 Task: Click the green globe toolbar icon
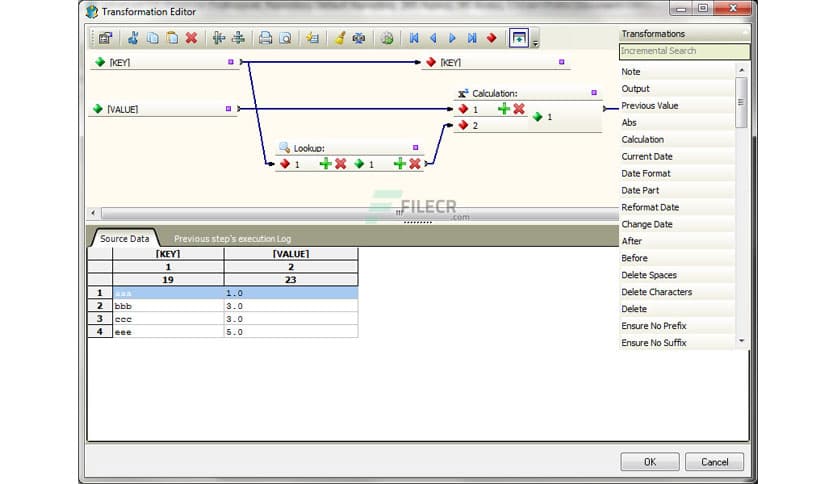[387, 38]
